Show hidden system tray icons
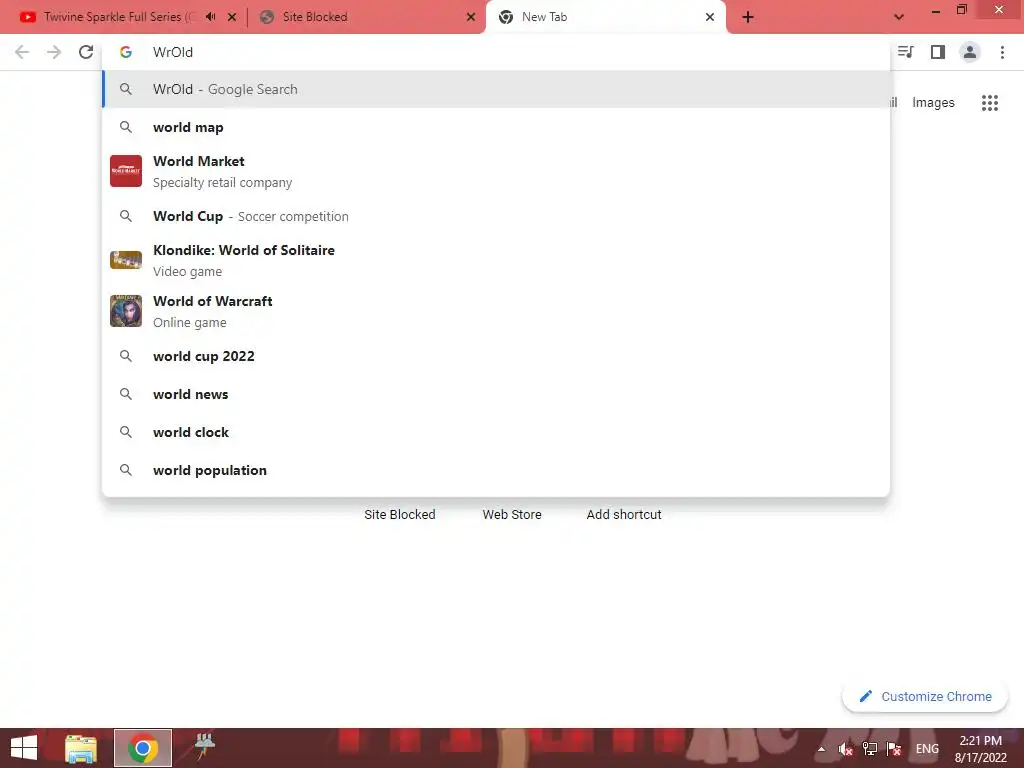The width and height of the screenshot is (1024, 768). pos(822,749)
